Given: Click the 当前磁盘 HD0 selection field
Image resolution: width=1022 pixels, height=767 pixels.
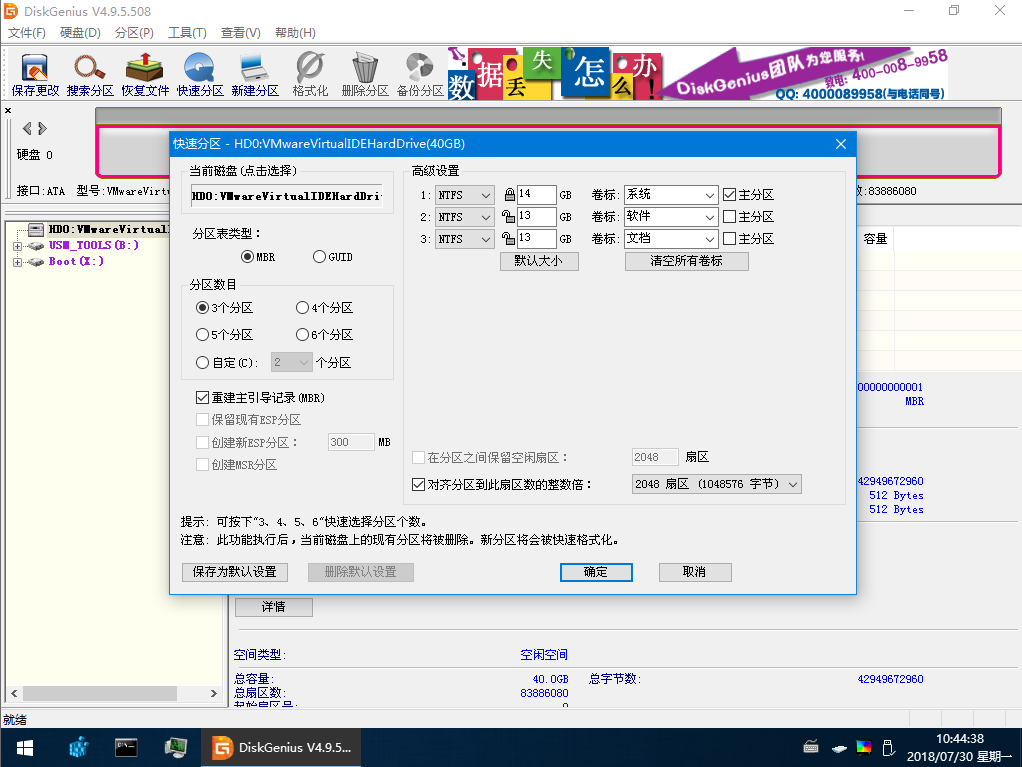Looking at the screenshot, I should pos(287,196).
